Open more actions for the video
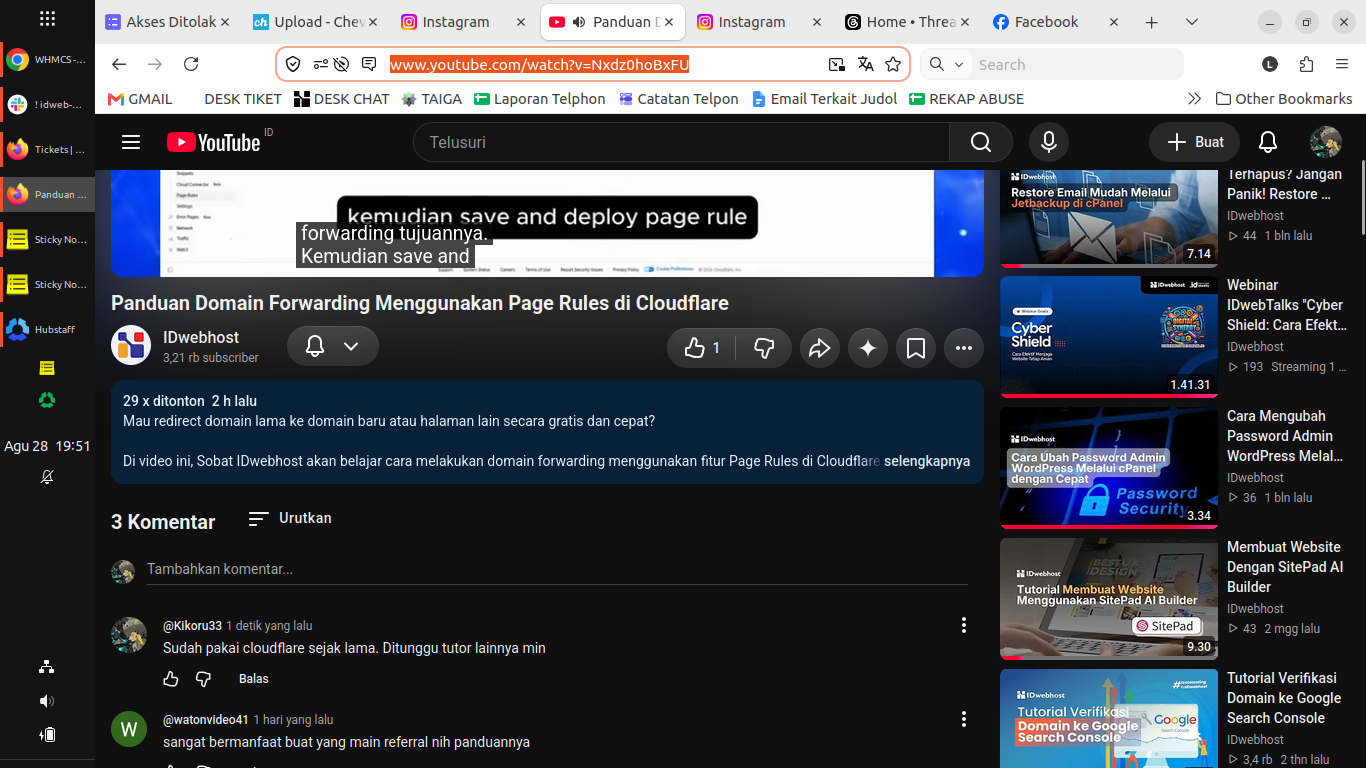 964,348
